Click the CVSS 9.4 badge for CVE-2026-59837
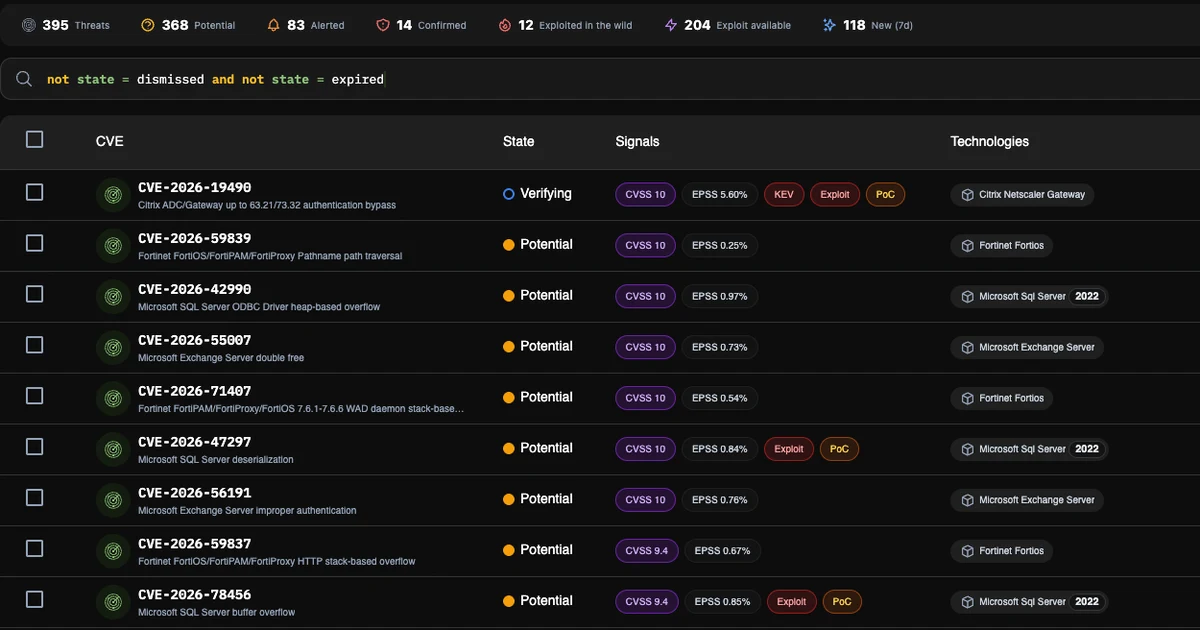 pos(647,551)
